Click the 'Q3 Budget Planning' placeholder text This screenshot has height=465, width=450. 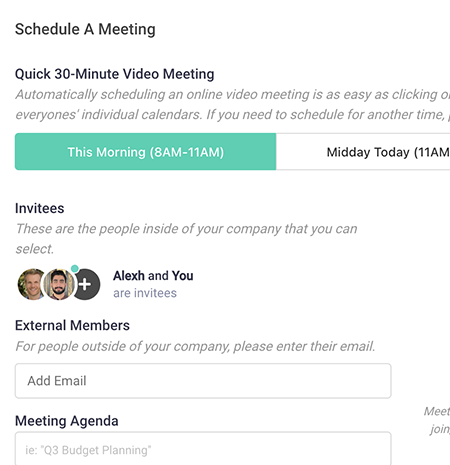click(88, 450)
